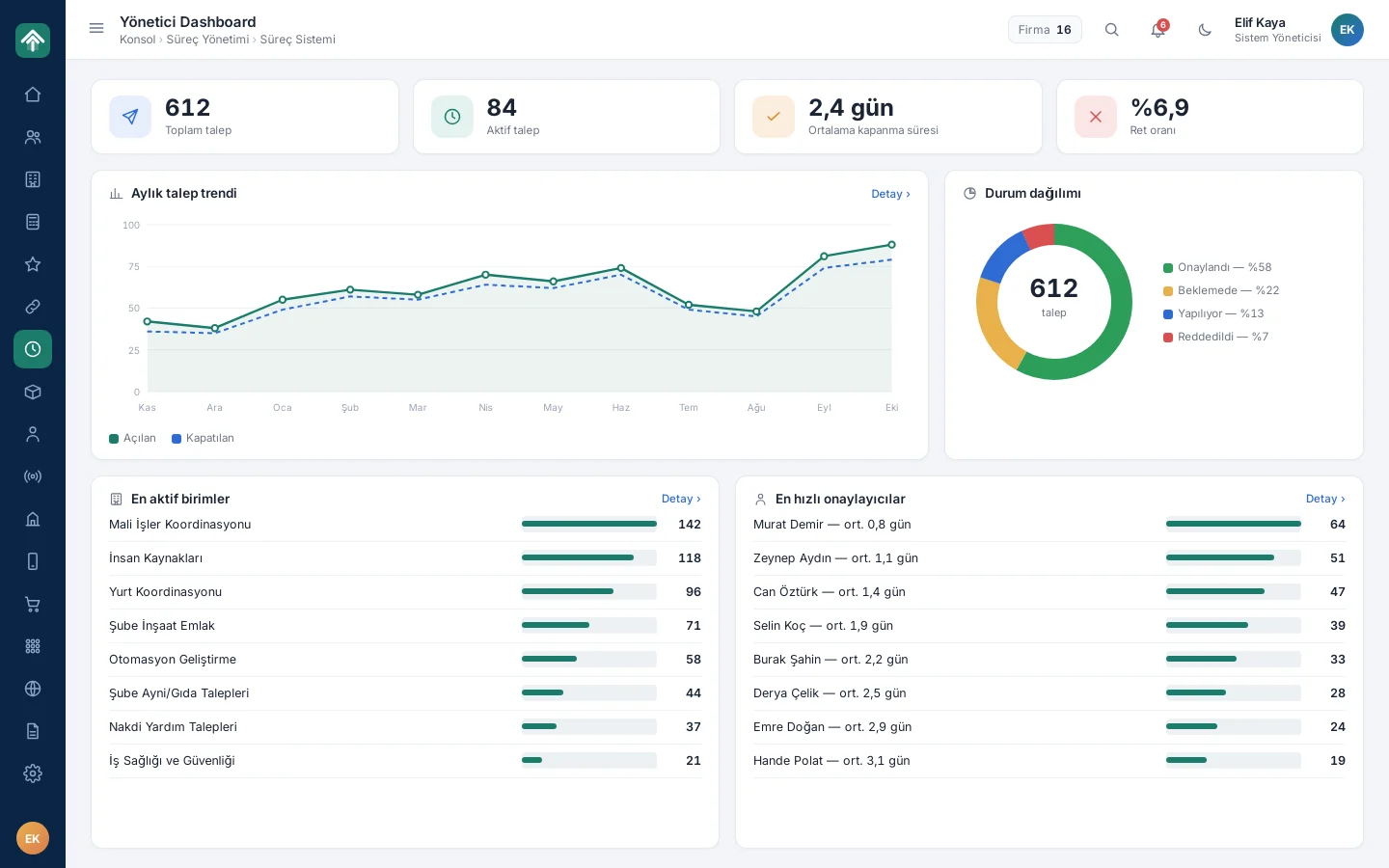Viewport: 1389px width, 868px height.
Task: Toggle the hamburger menu button
Action: pyautogui.click(x=96, y=29)
